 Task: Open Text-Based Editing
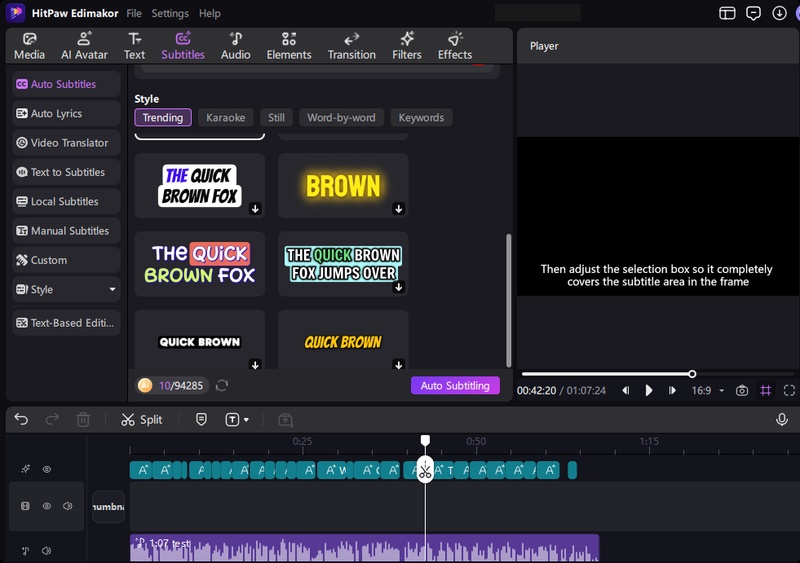(x=66, y=323)
